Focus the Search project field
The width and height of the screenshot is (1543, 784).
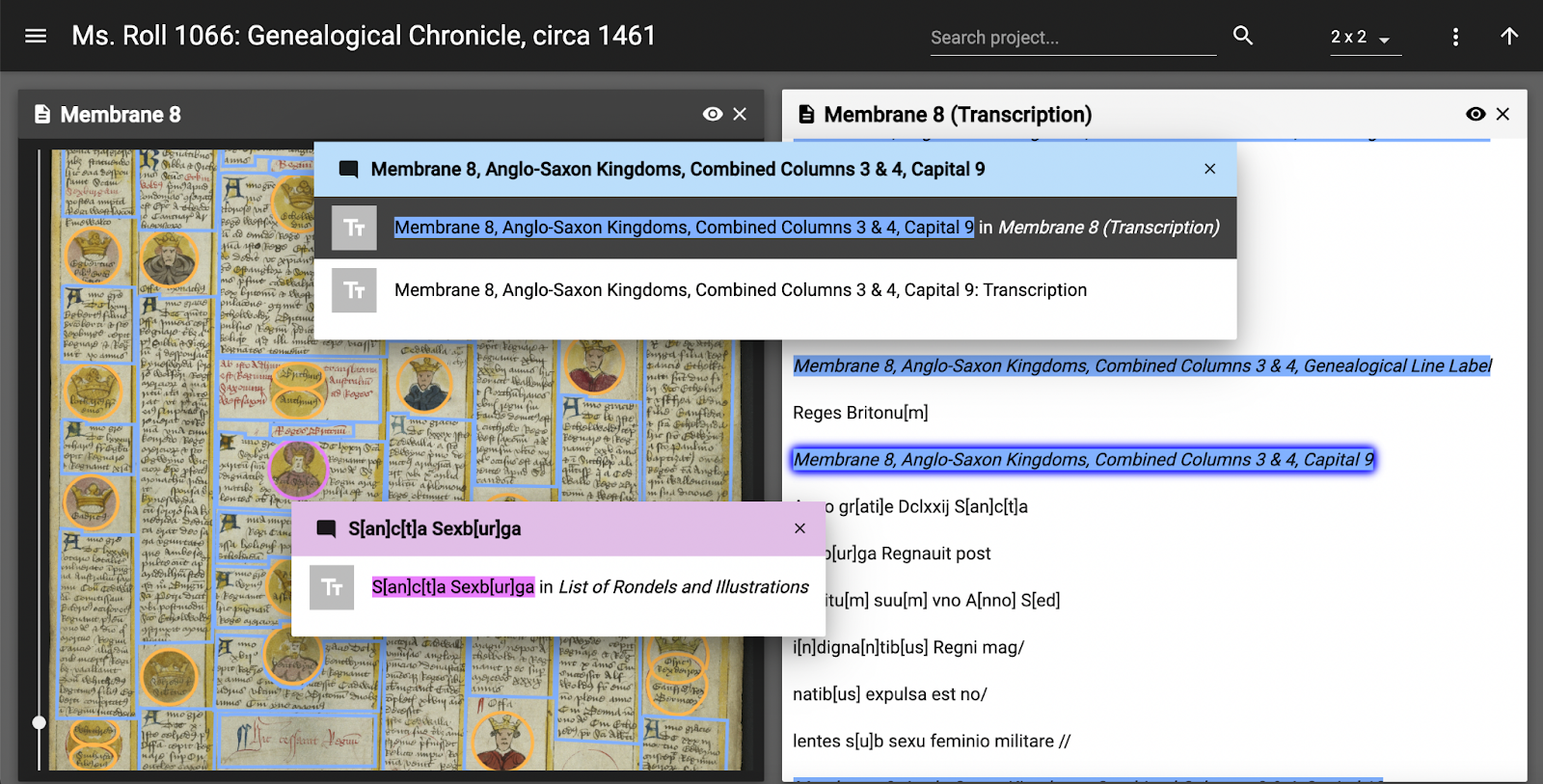tap(1072, 38)
